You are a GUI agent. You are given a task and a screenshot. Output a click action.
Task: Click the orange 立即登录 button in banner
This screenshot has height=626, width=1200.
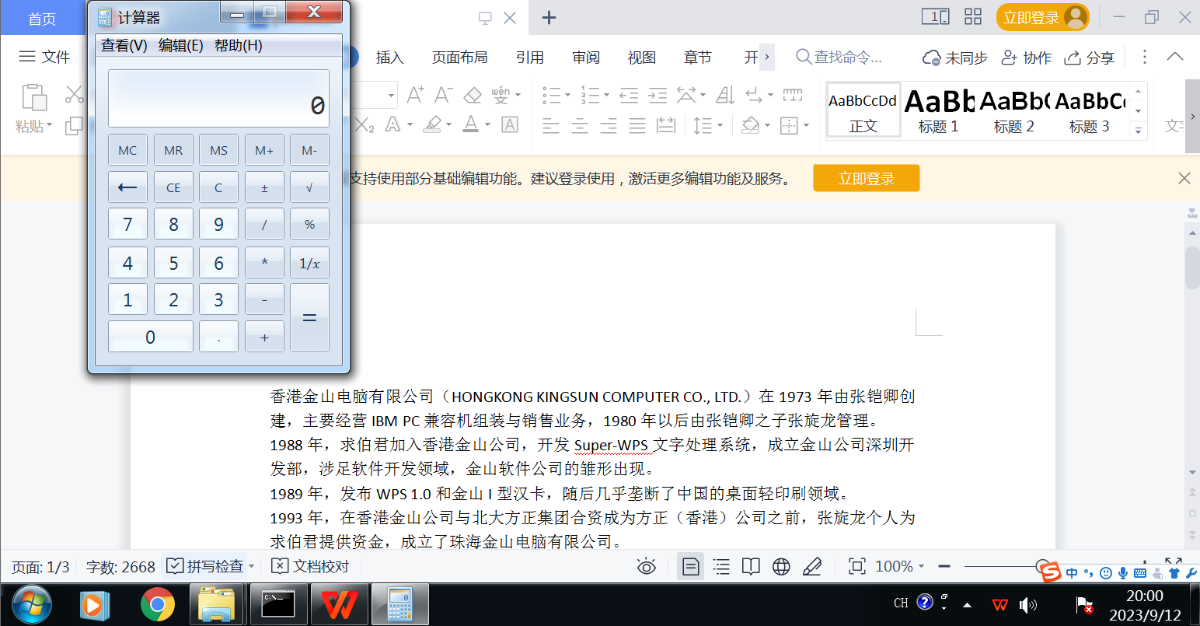[866, 178]
